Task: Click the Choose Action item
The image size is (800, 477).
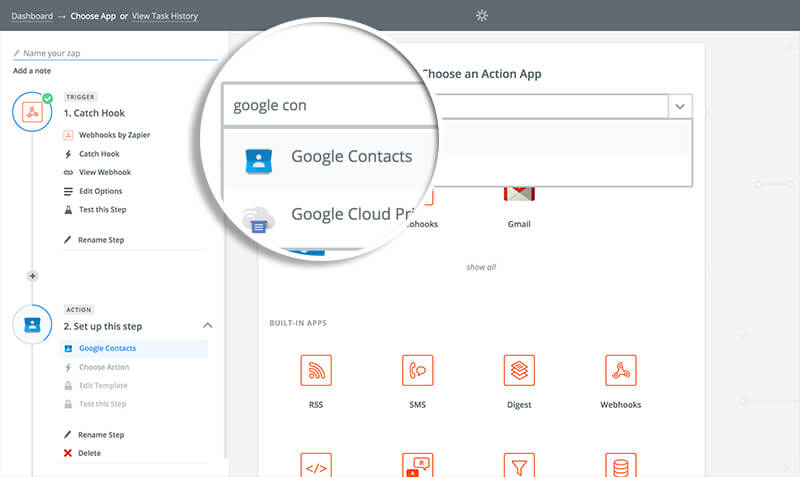Action: (104, 367)
